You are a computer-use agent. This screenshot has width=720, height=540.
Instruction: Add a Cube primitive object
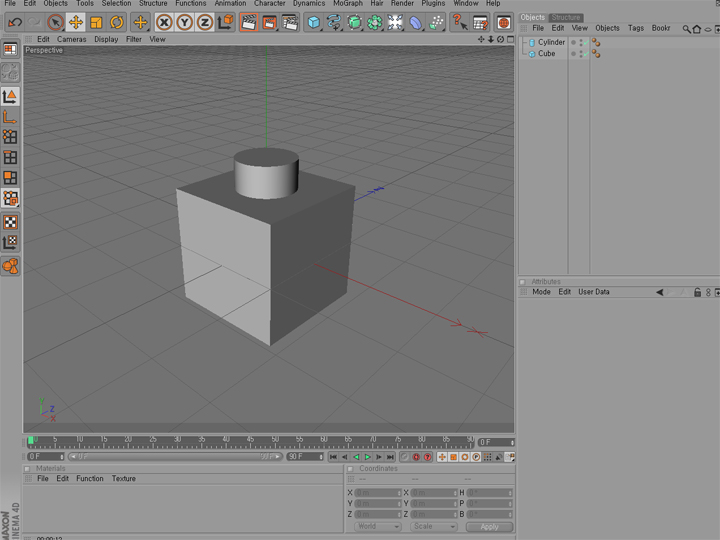314,22
